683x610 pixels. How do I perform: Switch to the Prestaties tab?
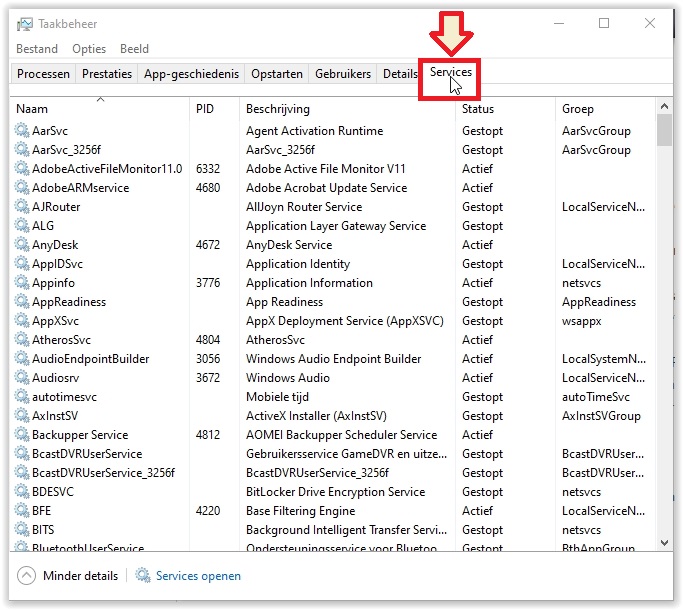tap(107, 74)
